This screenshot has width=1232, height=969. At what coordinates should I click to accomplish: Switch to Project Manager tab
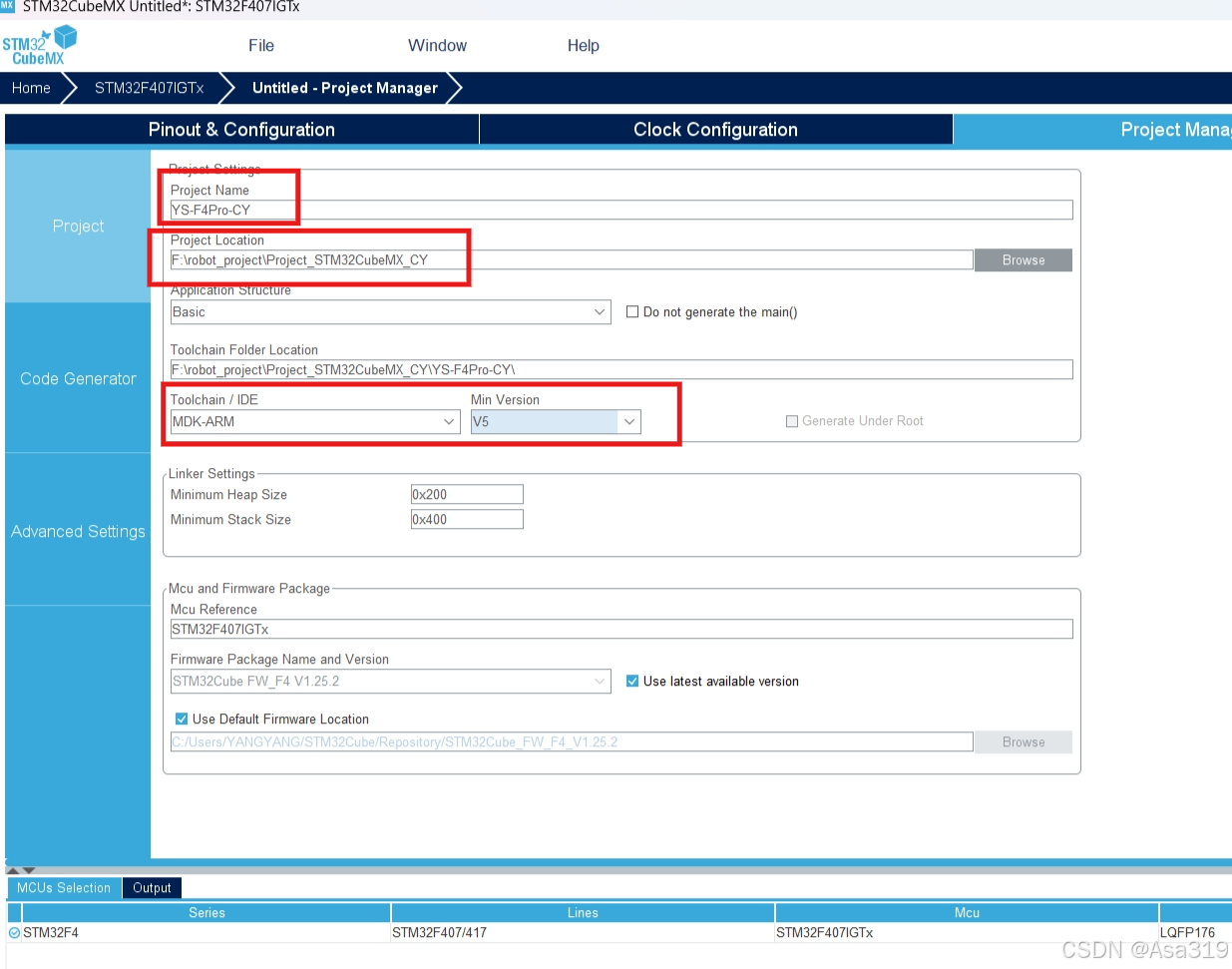1092,130
